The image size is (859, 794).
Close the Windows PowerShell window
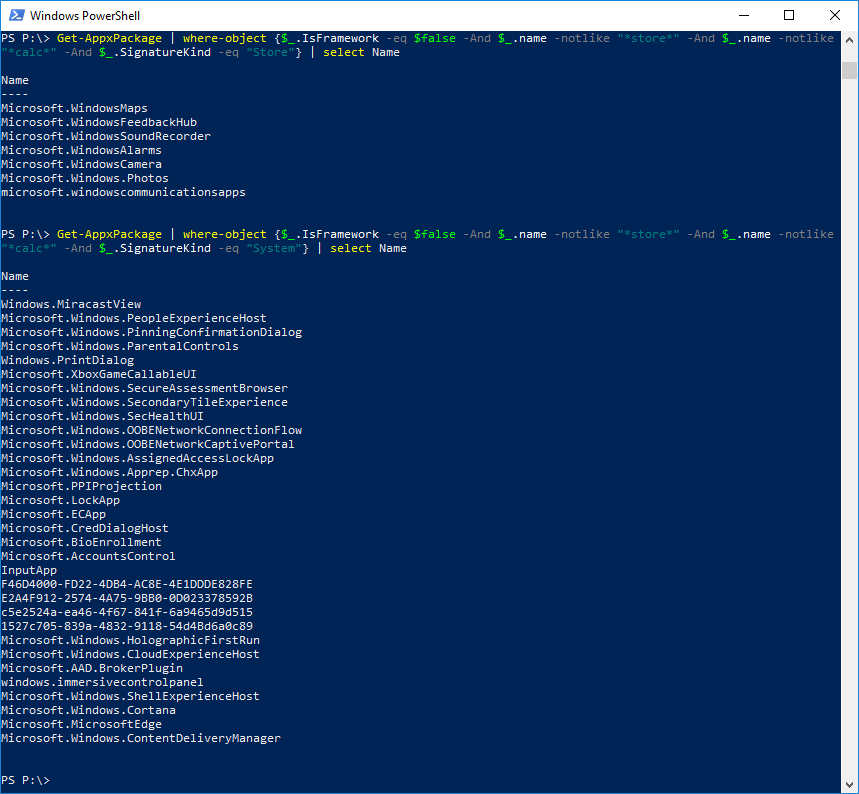(835, 15)
